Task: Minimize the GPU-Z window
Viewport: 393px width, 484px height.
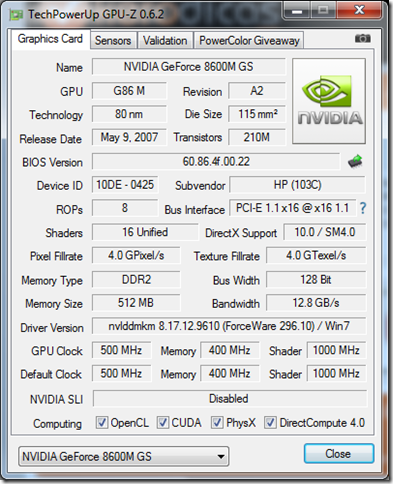Action: click(296, 11)
